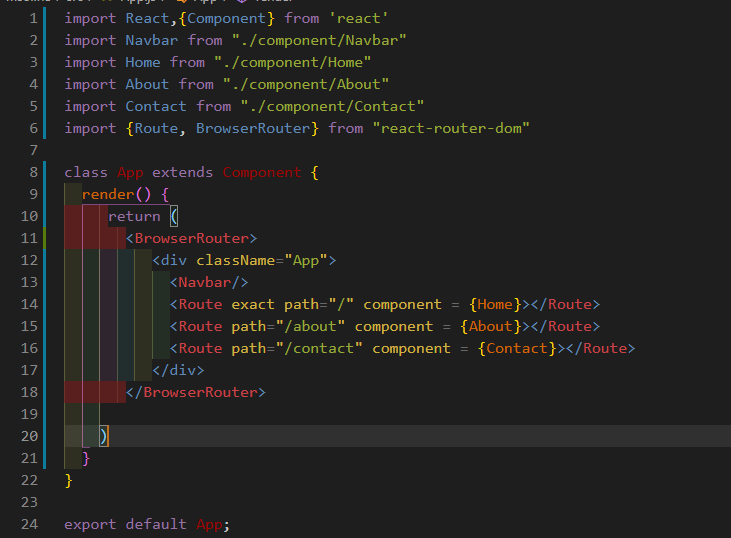The width and height of the screenshot is (731, 538).
Task: Click line number 22 in the gutter
Action: [29, 480]
